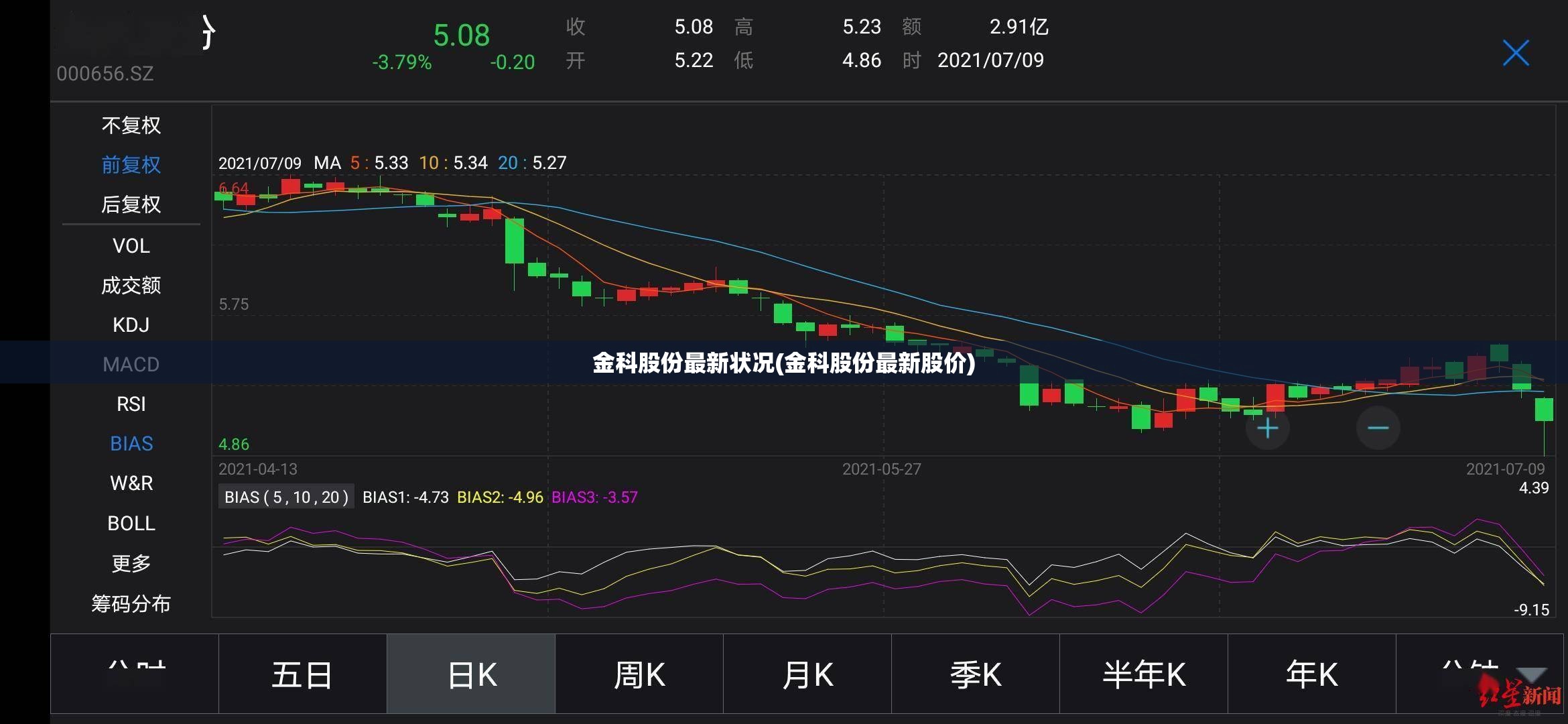Switch to the 年K tab
Screen dimensions: 1568x724
coord(1312,674)
